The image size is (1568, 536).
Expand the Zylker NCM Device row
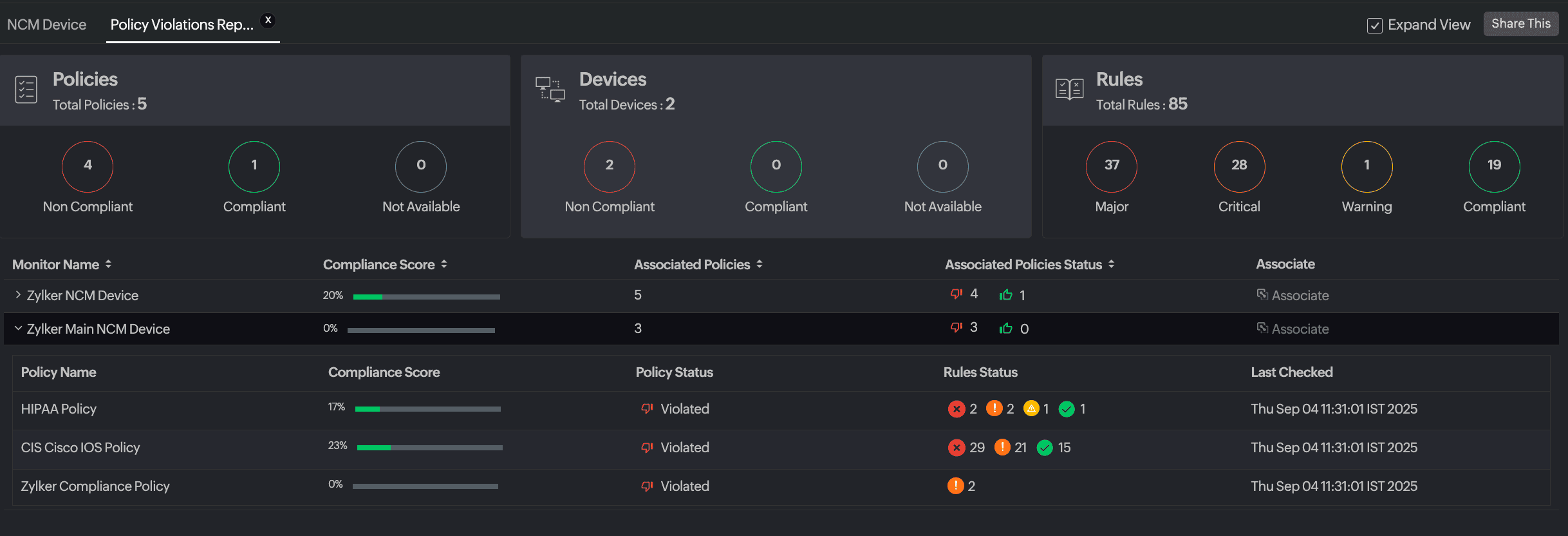(x=18, y=295)
